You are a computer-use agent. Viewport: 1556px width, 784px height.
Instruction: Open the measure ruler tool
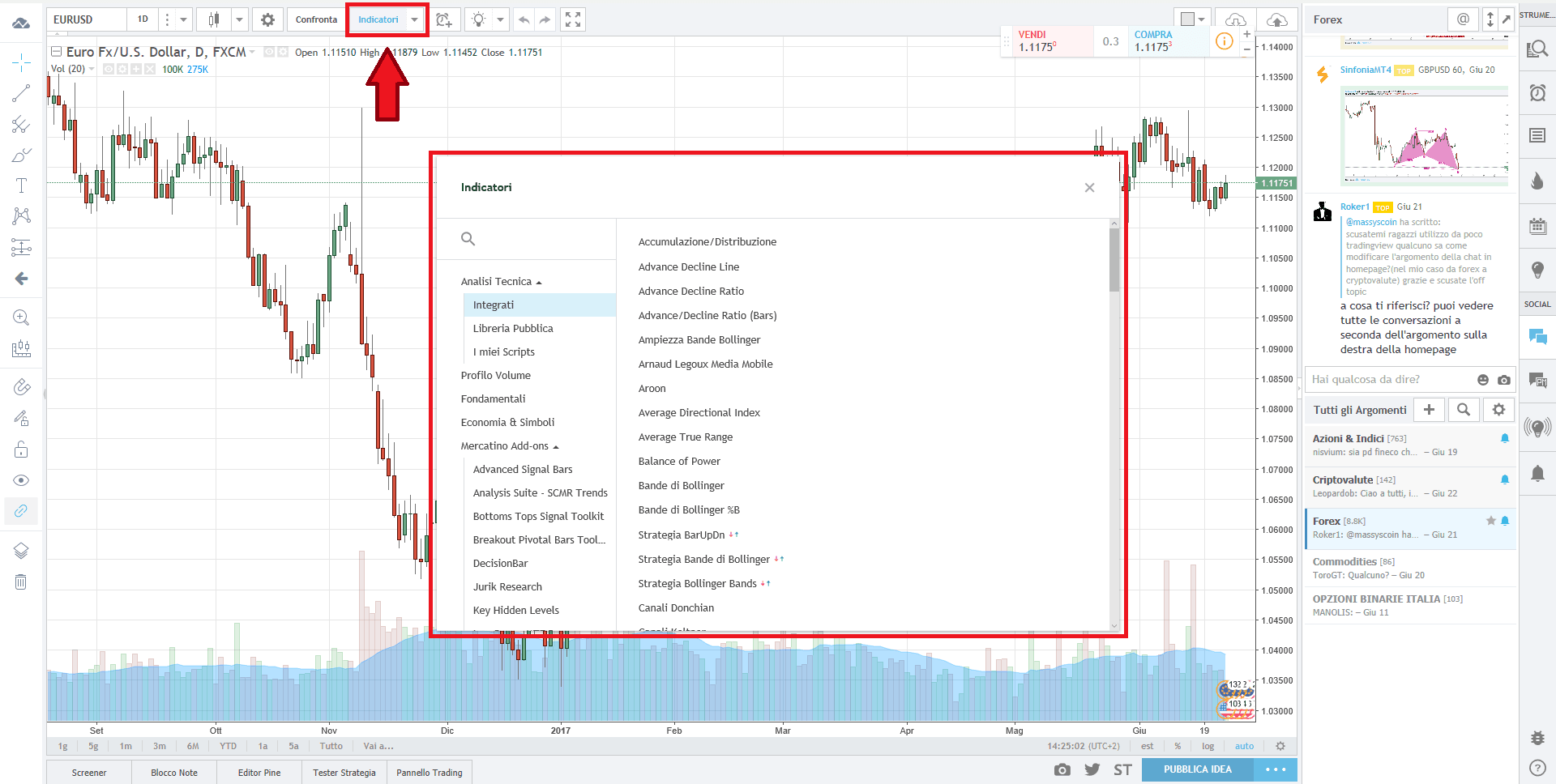(x=21, y=348)
